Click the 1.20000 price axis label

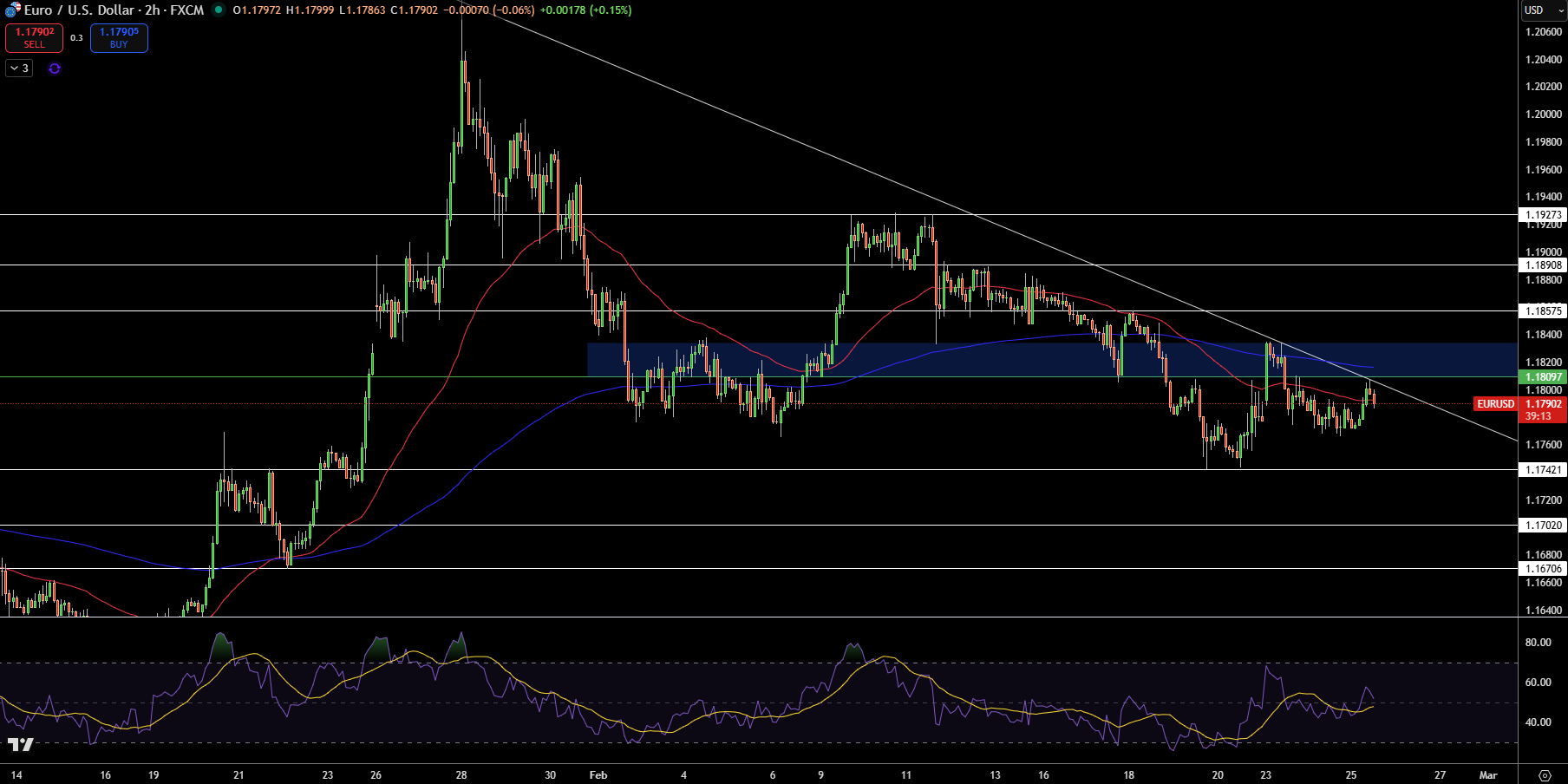tap(1544, 114)
